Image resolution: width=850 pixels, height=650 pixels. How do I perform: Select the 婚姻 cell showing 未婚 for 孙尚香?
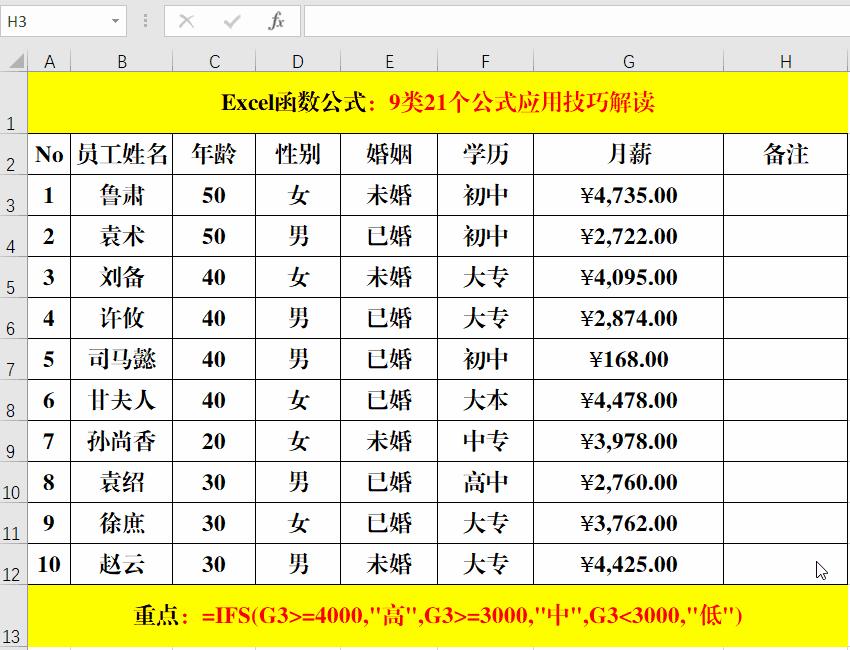click(389, 441)
